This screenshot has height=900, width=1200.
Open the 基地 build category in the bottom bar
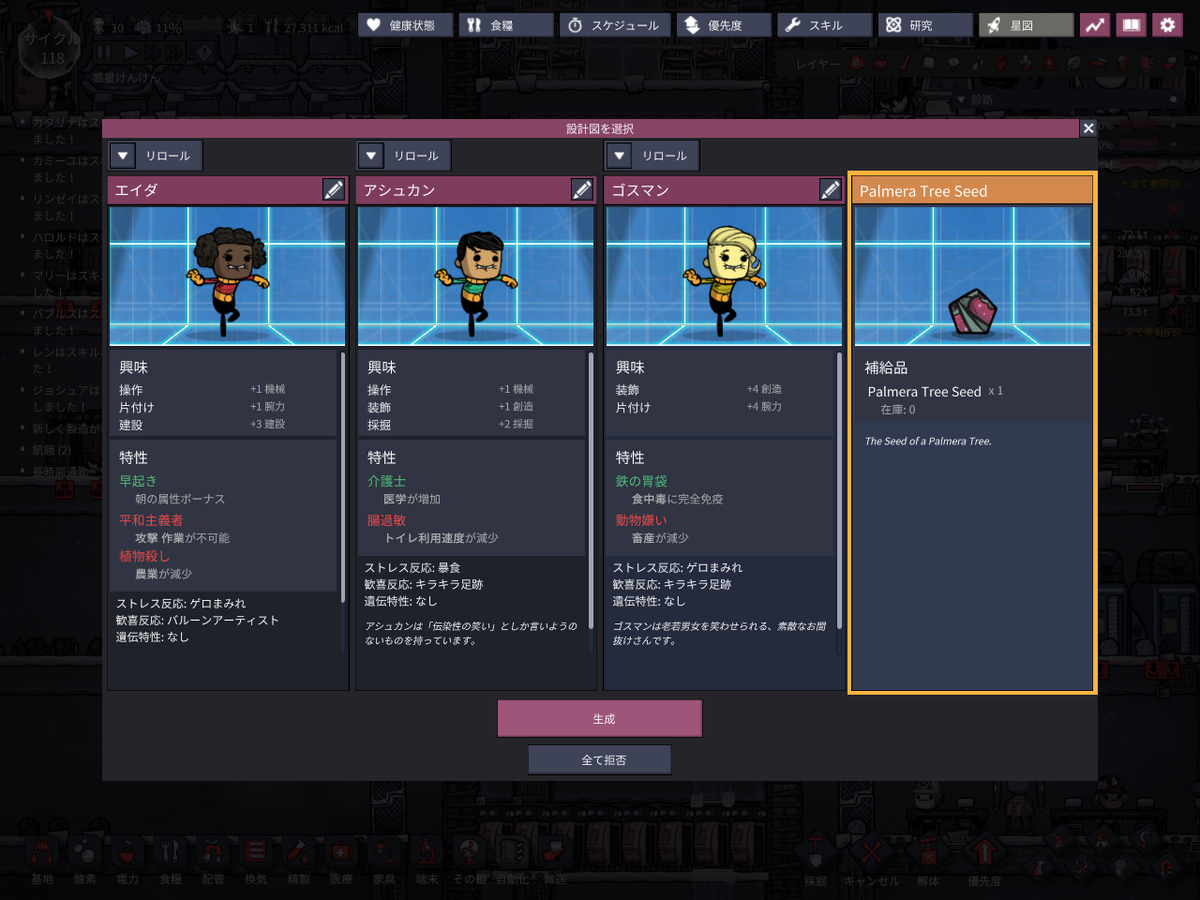(42, 858)
